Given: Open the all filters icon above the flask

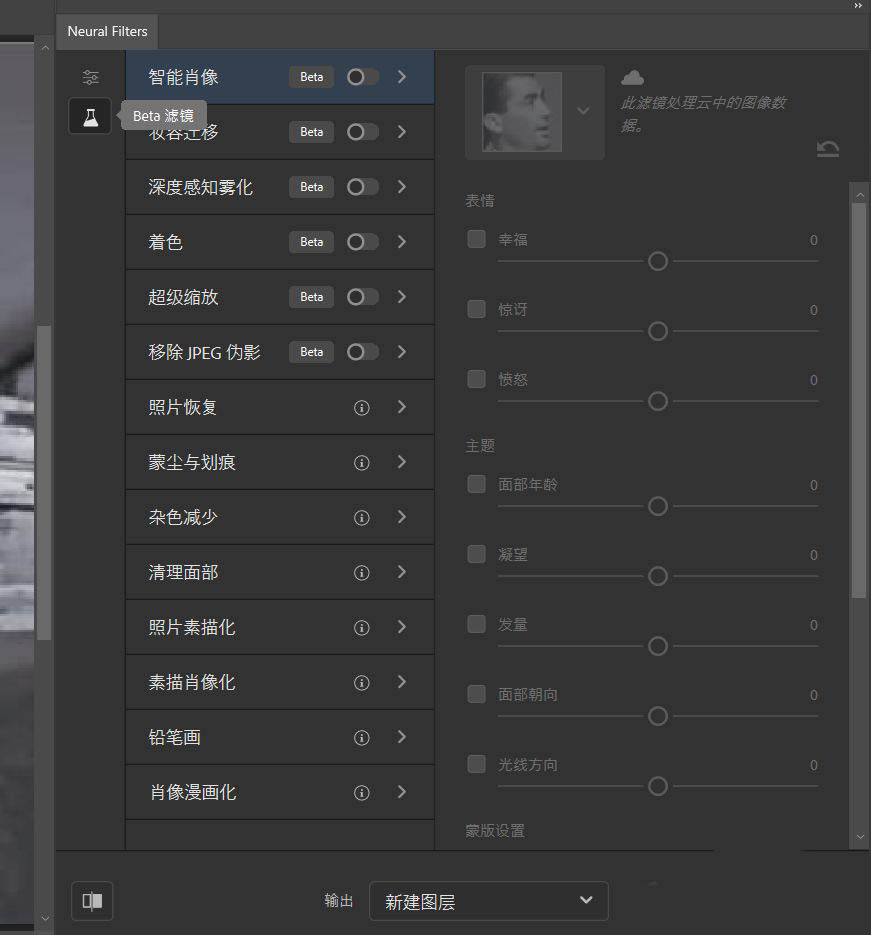Looking at the screenshot, I should pyautogui.click(x=90, y=77).
